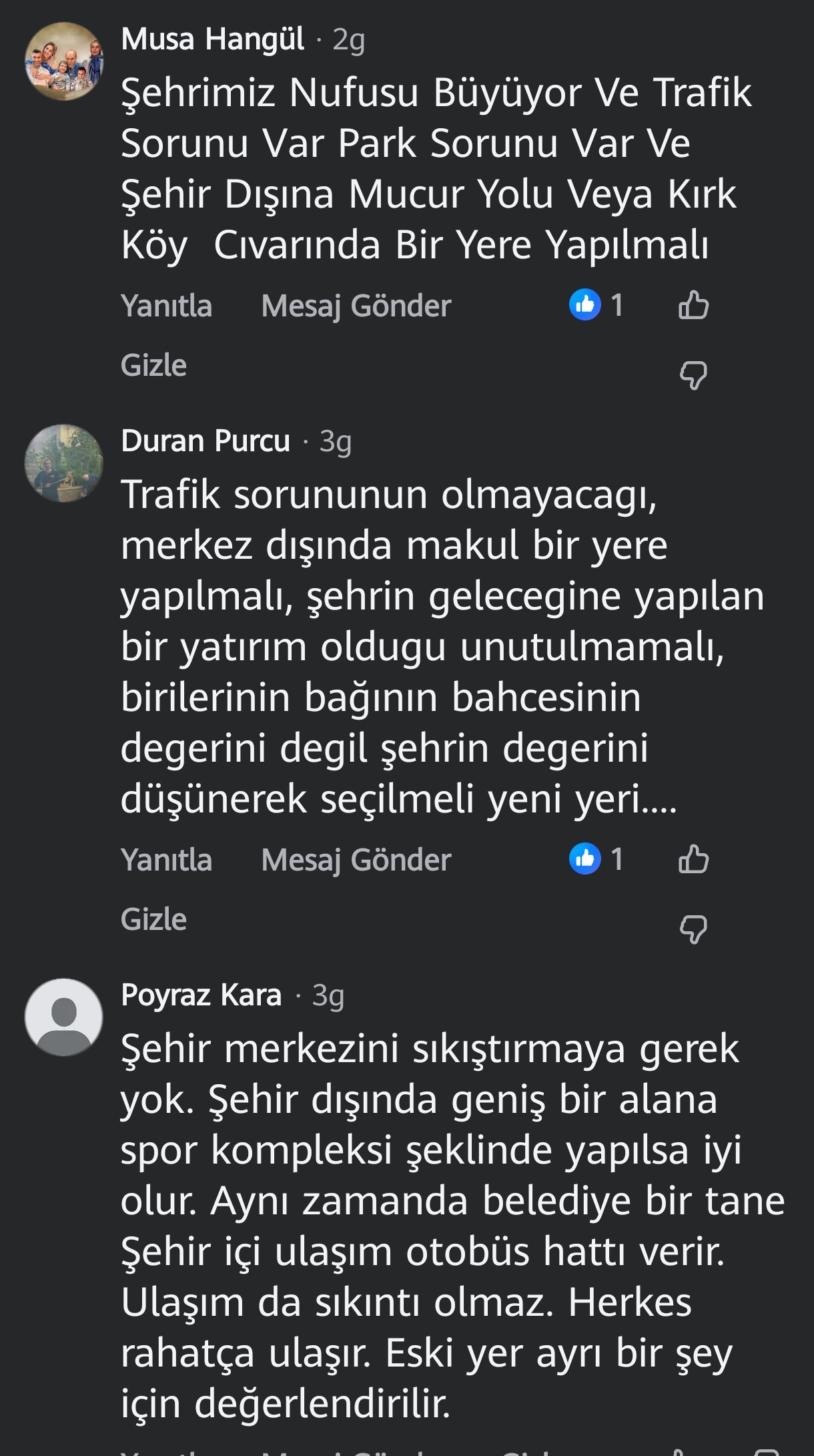The height and width of the screenshot is (1456, 814).
Task: Send message to Musa Hangül via Mesaj Gönder
Action: (x=356, y=306)
